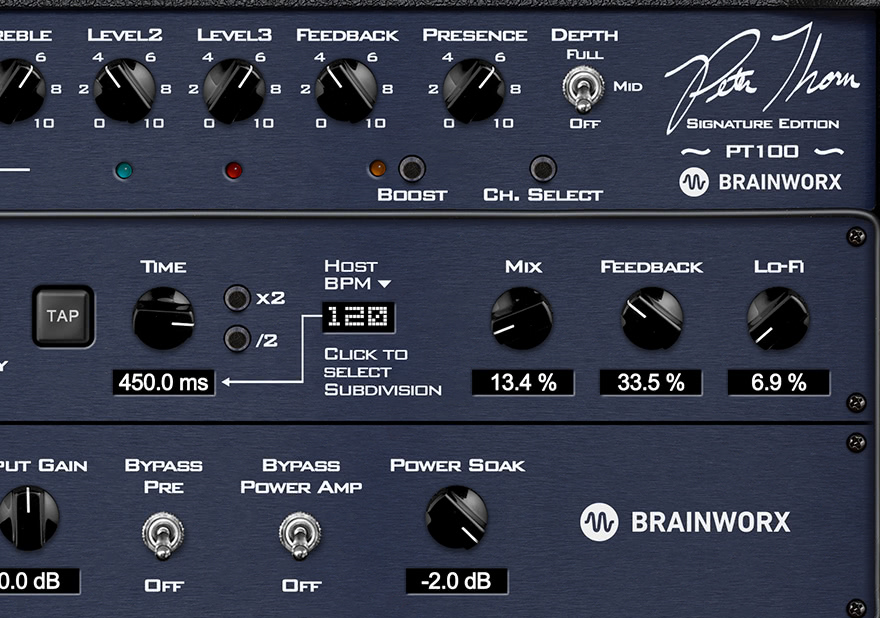Image resolution: width=880 pixels, height=618 pixels.
Task: Click the 120 BPM subdivision display
Action: pos(358,317)
